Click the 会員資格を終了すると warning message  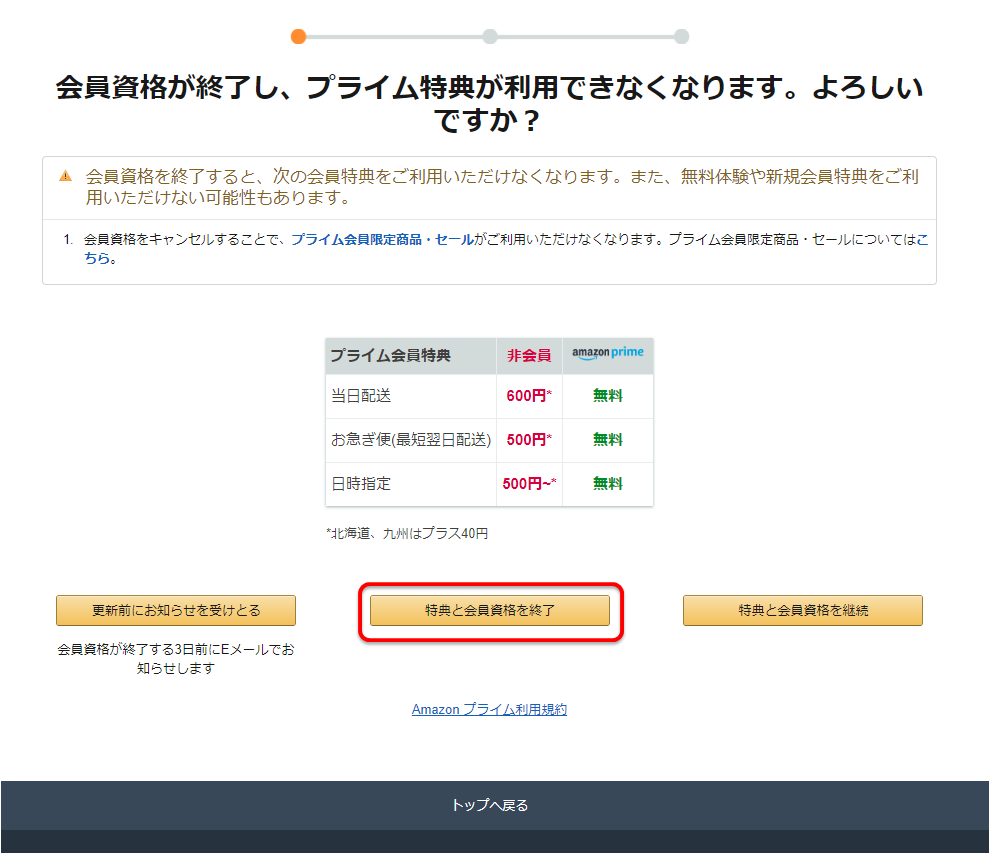[x=502, y=187]
